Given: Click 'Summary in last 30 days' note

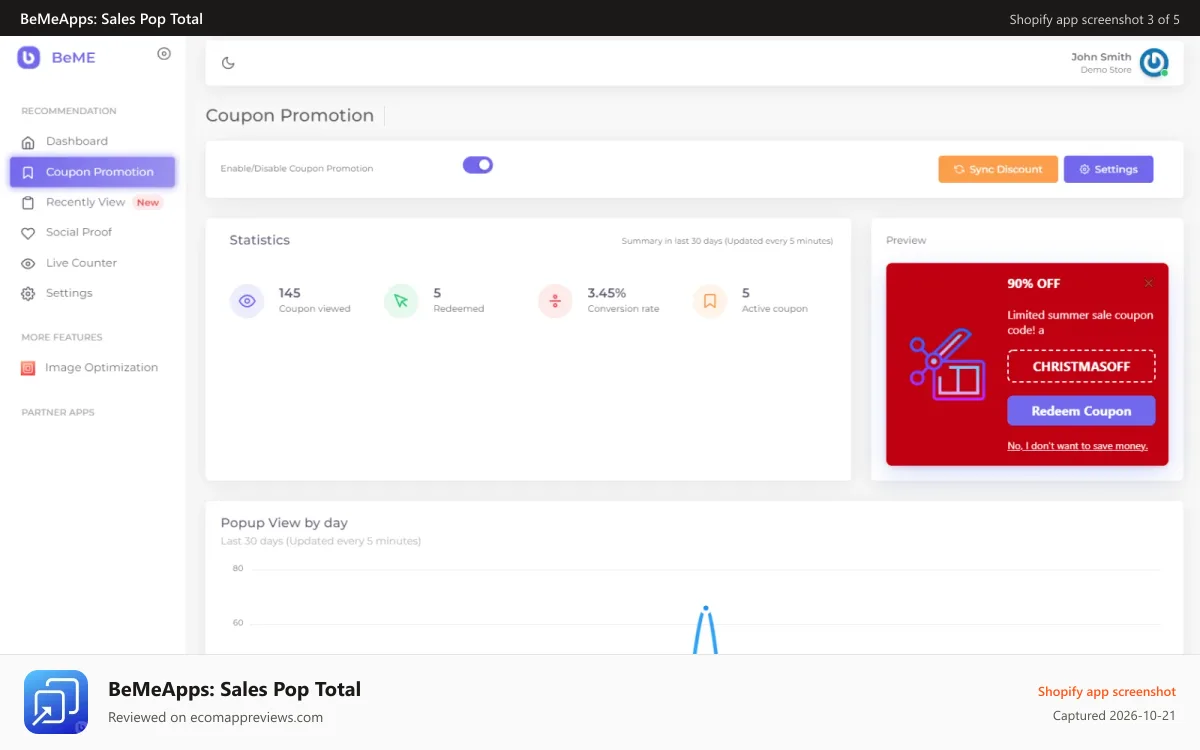Looking at the screenshot, I should (727, 241).
